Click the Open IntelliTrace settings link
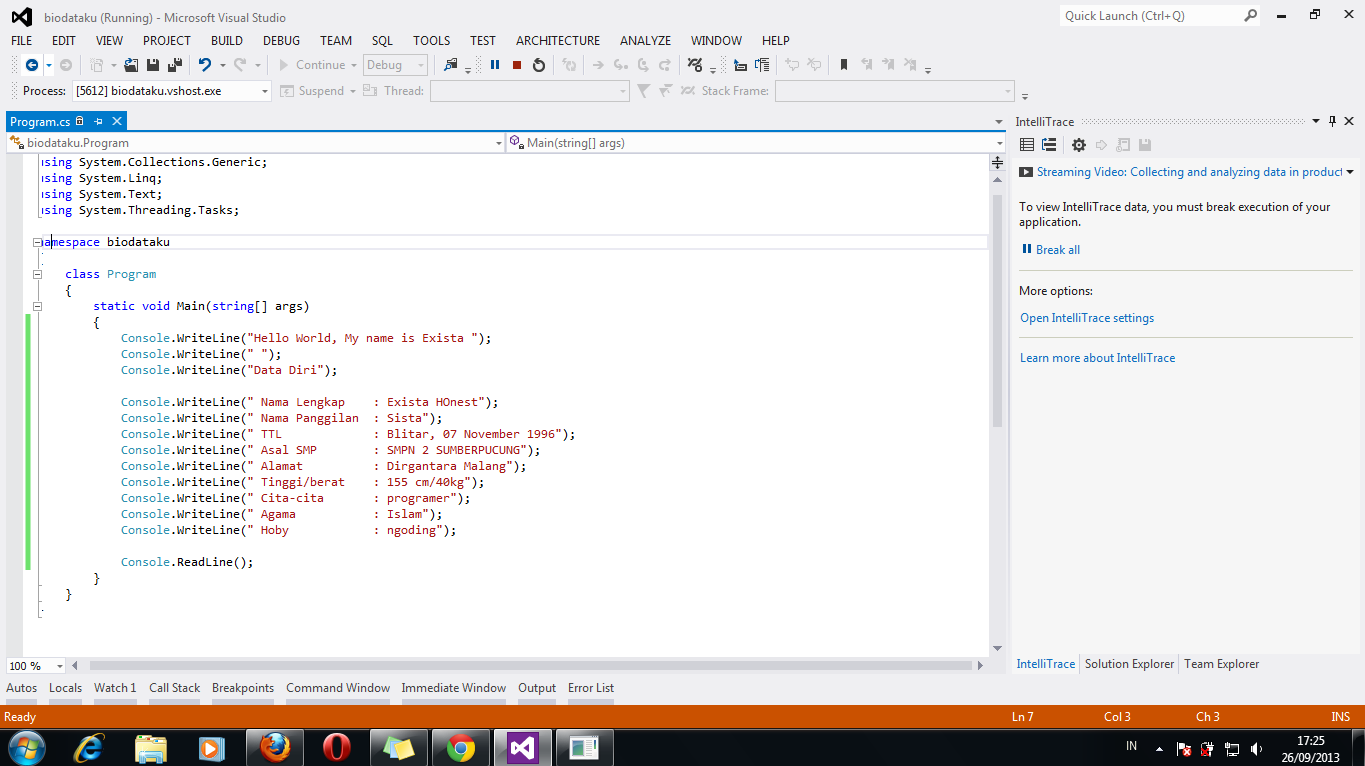The width and height of the screenshot is (1365, 766). pyautogui.click(x=1086, y=318)
